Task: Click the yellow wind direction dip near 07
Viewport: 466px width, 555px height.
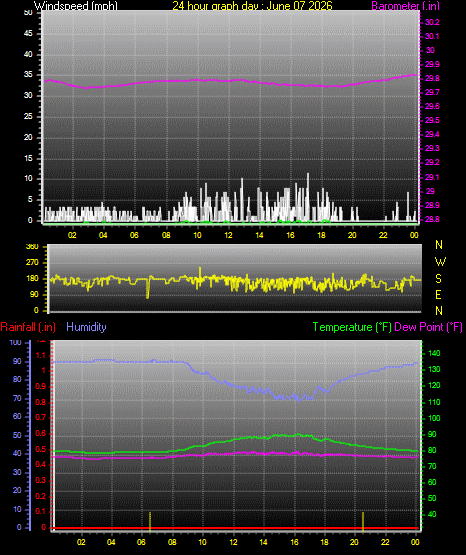Action: pyautogui.click(x=148, y=288)
